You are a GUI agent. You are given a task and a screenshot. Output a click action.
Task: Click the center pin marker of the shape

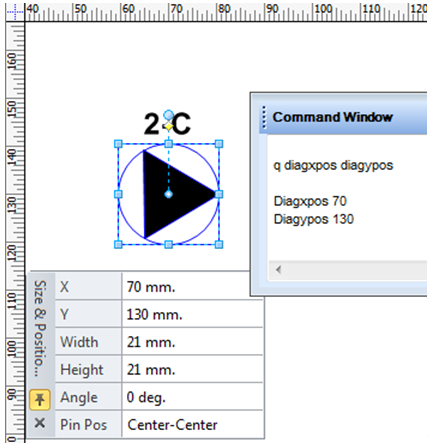point(169,194)
